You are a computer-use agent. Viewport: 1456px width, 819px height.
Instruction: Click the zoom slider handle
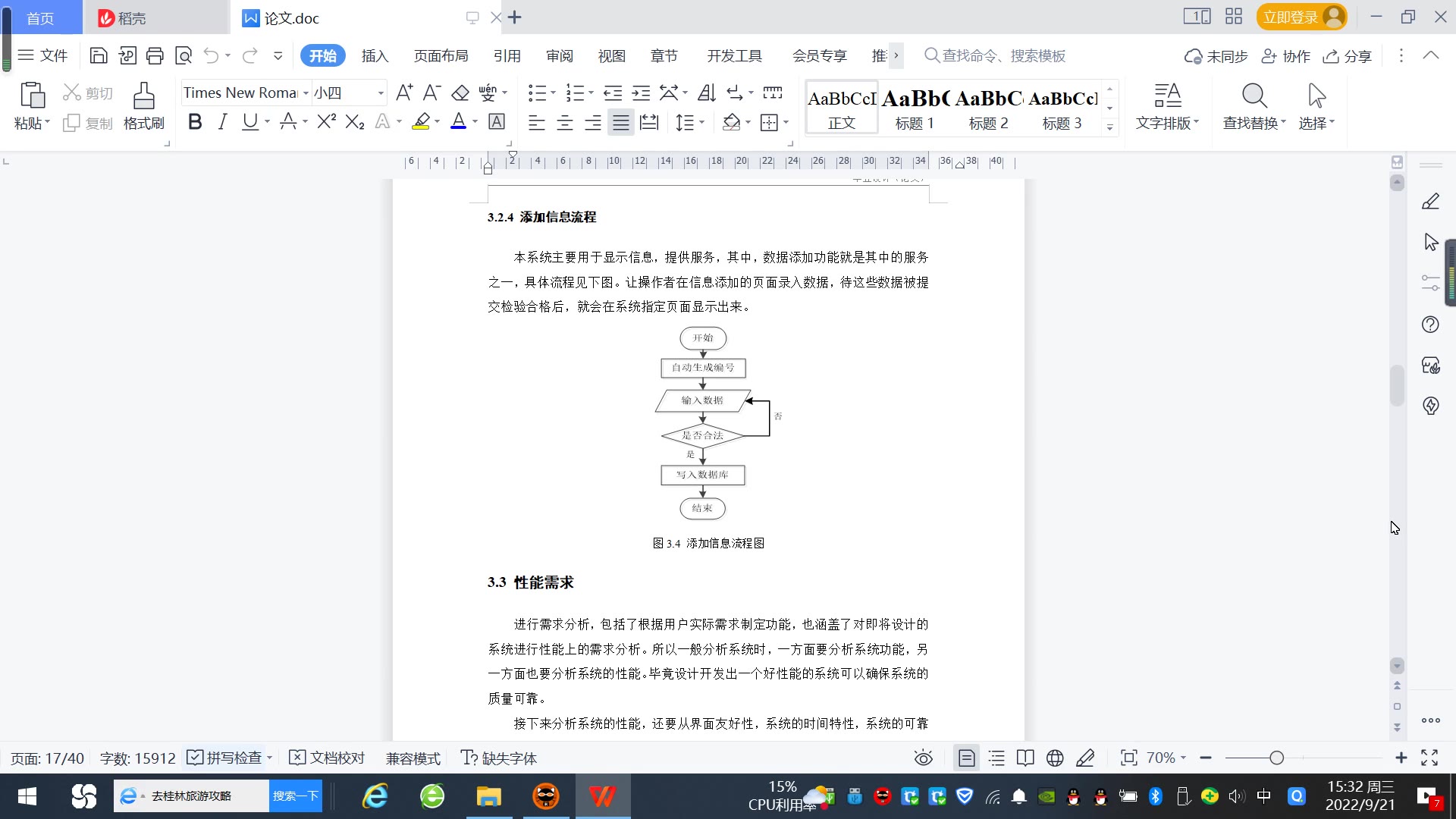(x=1276, y=758)
